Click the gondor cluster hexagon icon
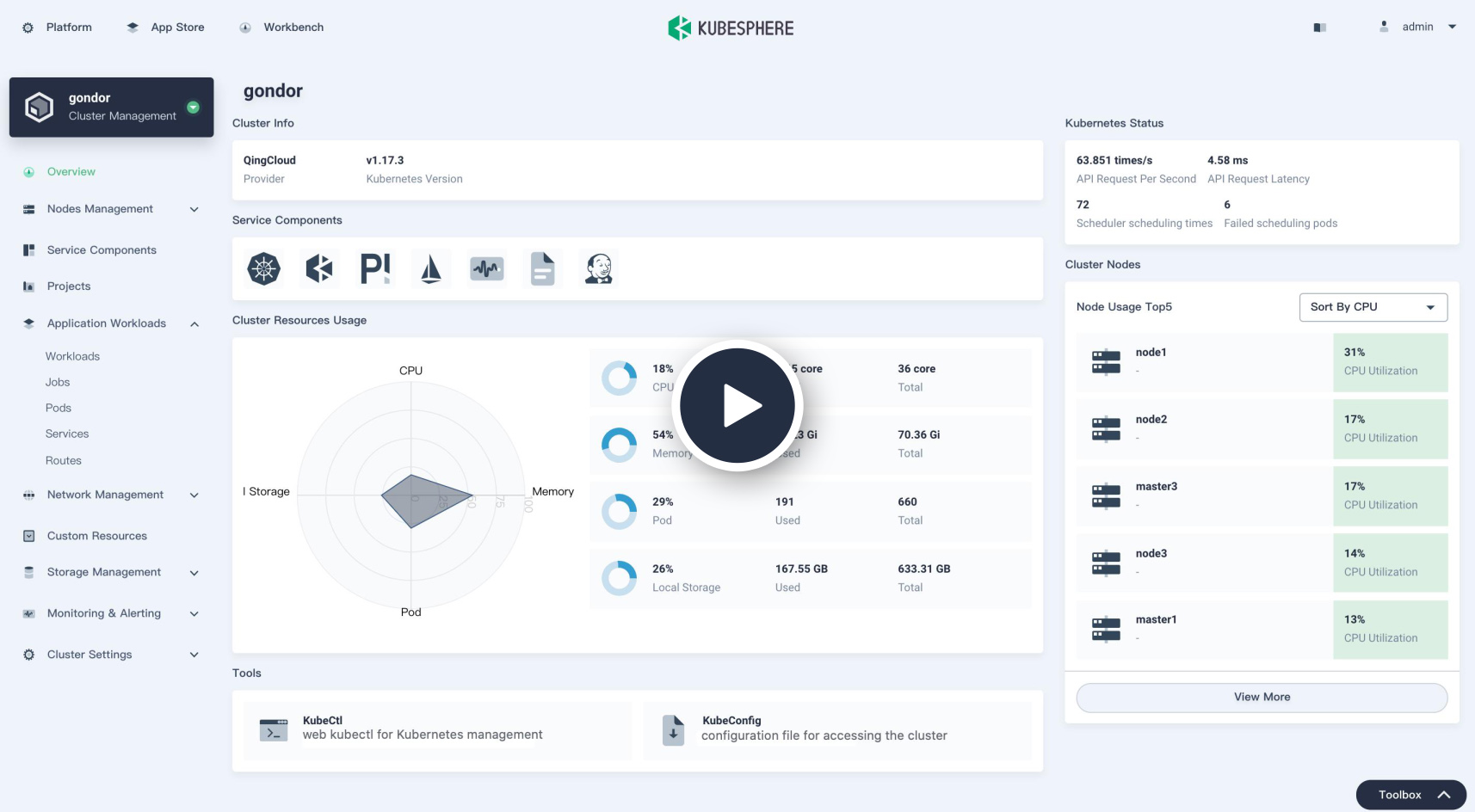The height and width of the screenshot is (812, 1475). [40, 108]
